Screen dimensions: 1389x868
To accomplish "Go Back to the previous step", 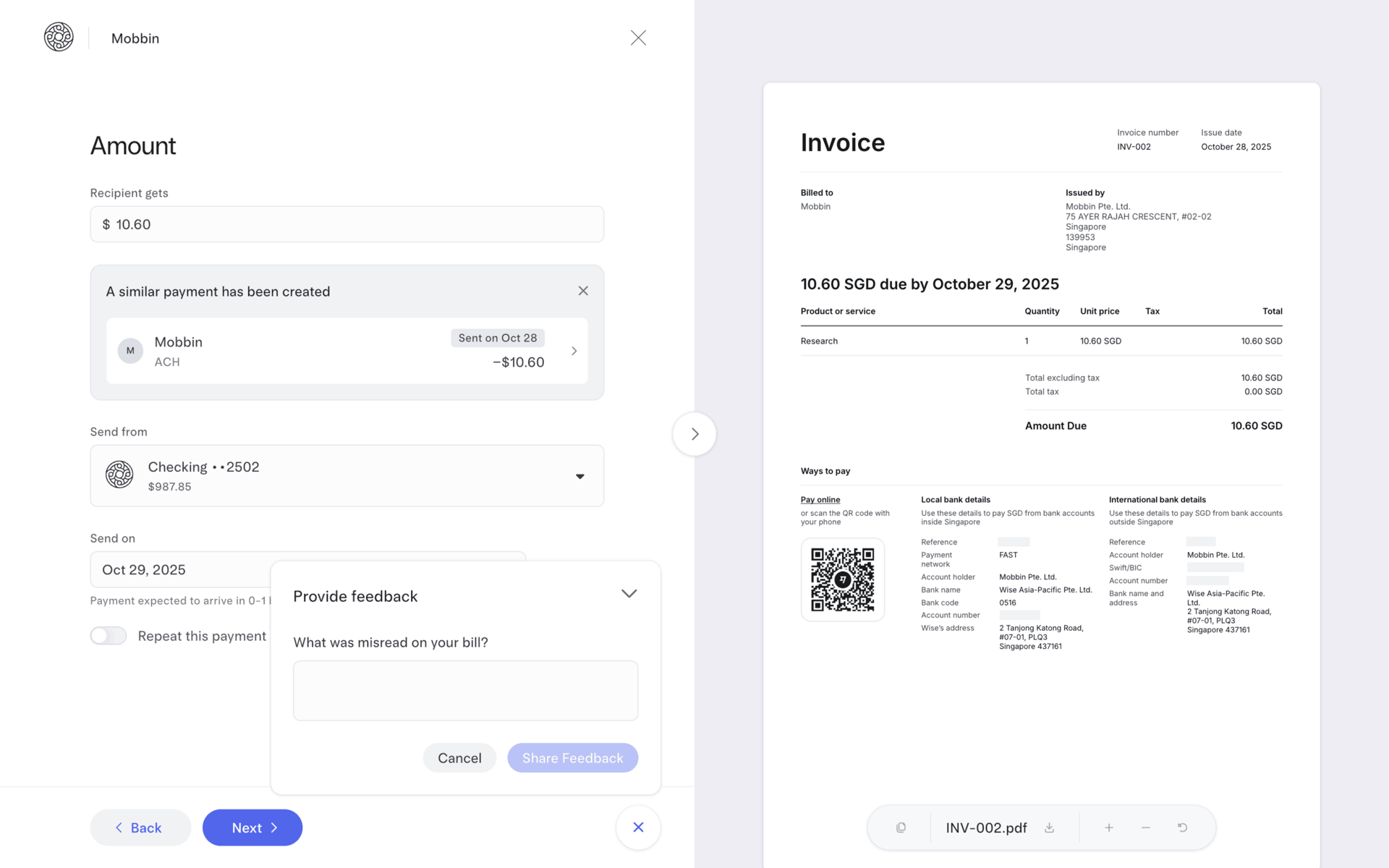I will pos(140,827).
